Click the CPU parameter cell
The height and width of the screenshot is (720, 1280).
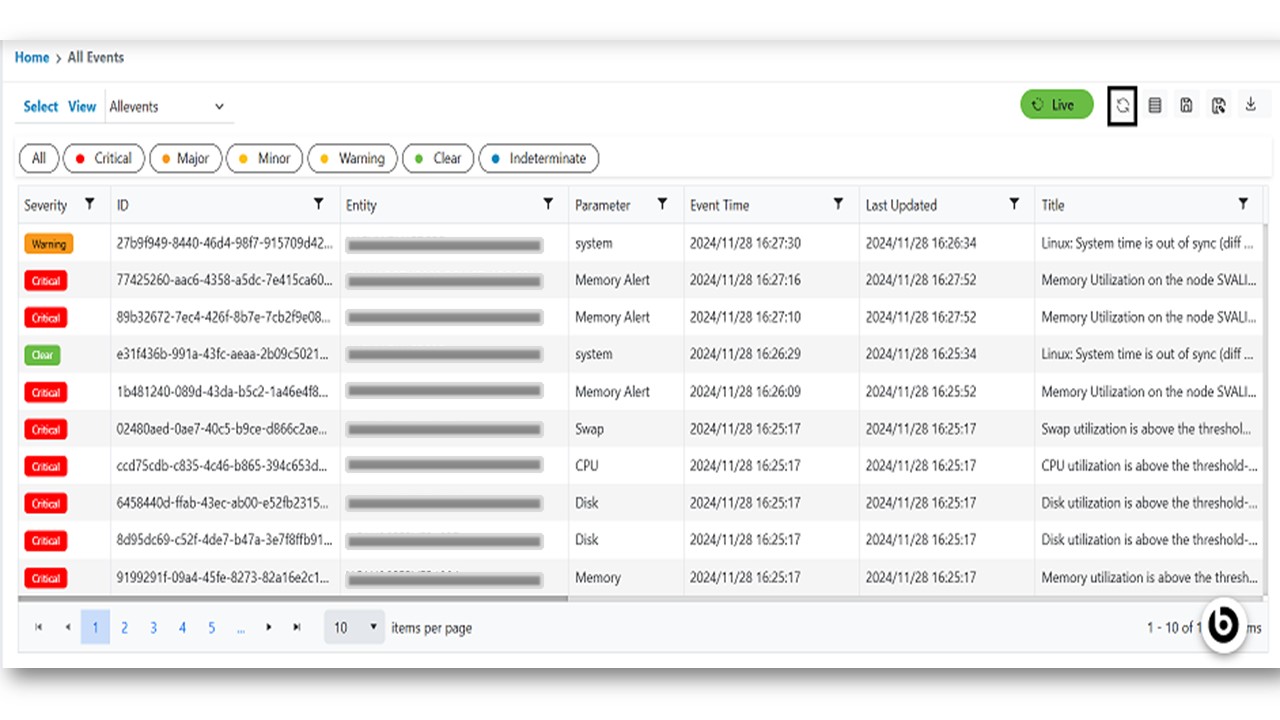coord(626,466)
